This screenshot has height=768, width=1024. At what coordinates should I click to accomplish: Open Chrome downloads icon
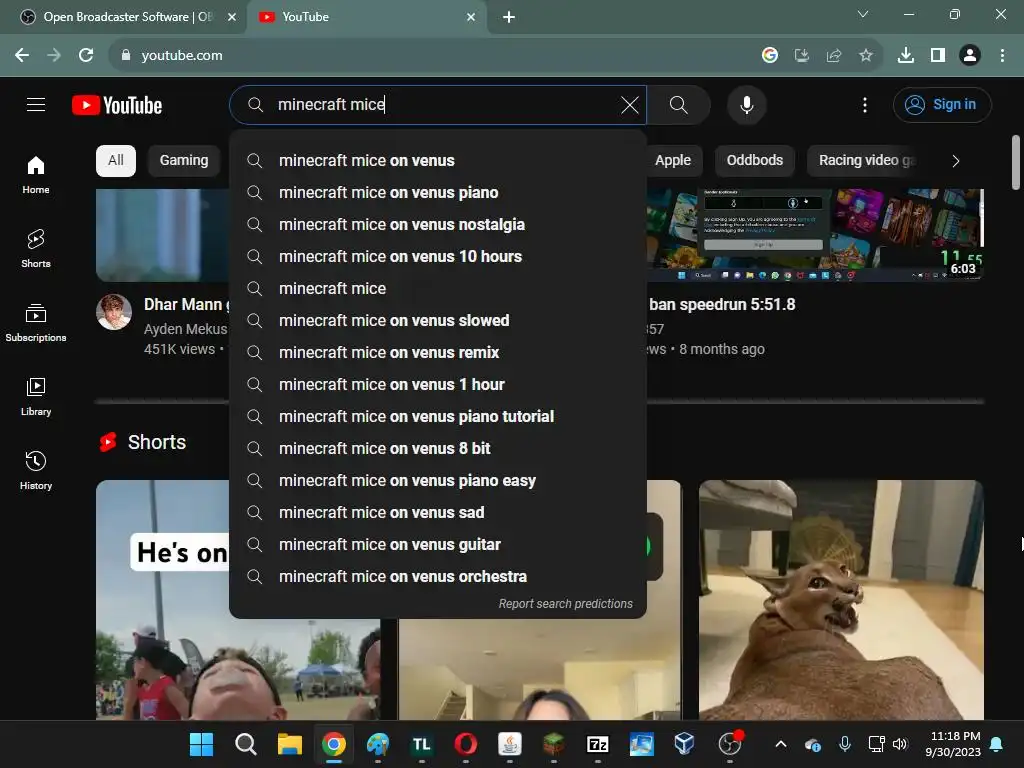pyautogui.click(x=905, y=56)
